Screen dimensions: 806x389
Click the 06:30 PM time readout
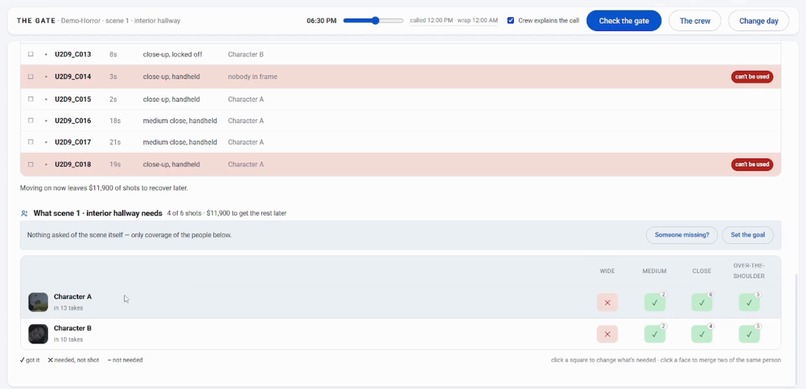tap(321, 21)
